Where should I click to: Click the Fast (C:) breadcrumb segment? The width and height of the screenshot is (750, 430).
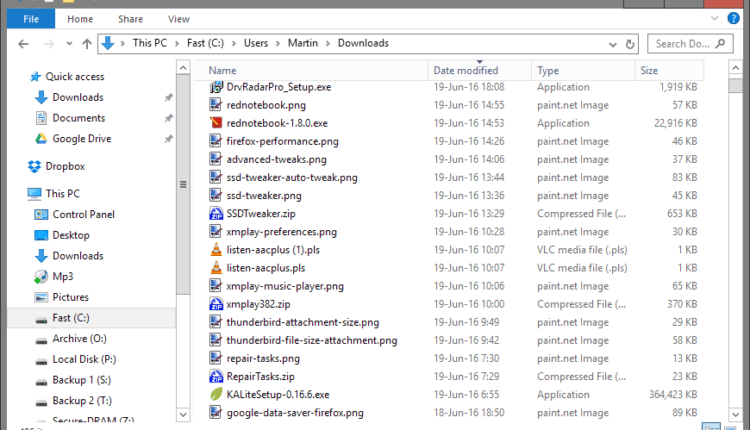click(x=205, y=43)
